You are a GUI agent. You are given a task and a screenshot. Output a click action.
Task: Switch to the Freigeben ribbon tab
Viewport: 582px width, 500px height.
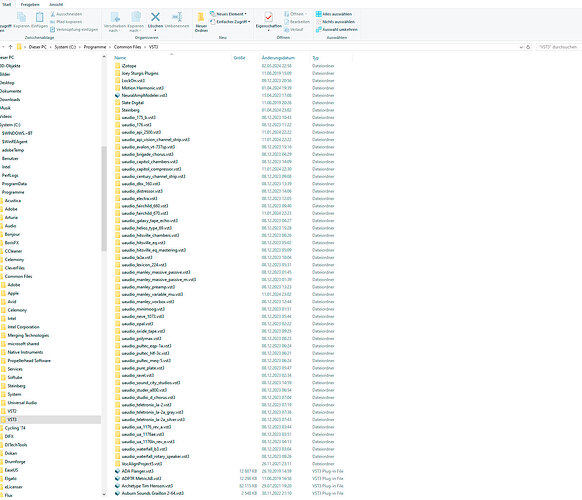click(x=30, y=4)
